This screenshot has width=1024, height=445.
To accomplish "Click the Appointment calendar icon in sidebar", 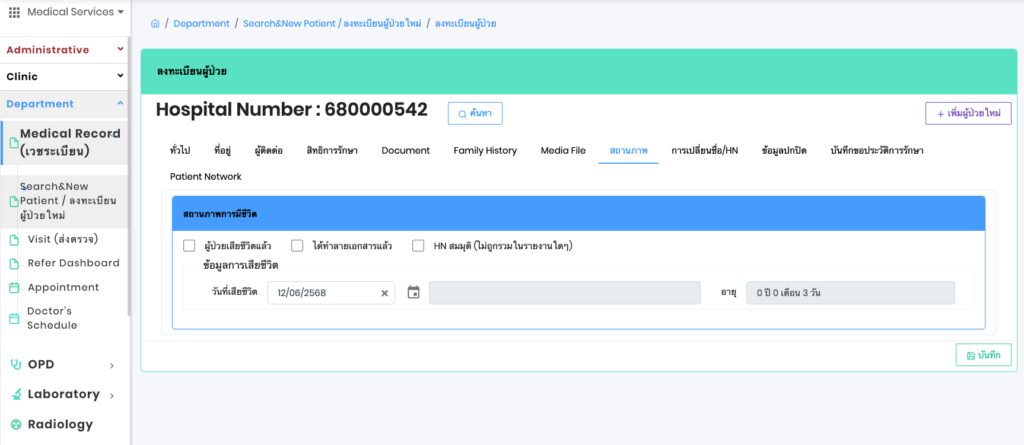I will pos(14,287).
